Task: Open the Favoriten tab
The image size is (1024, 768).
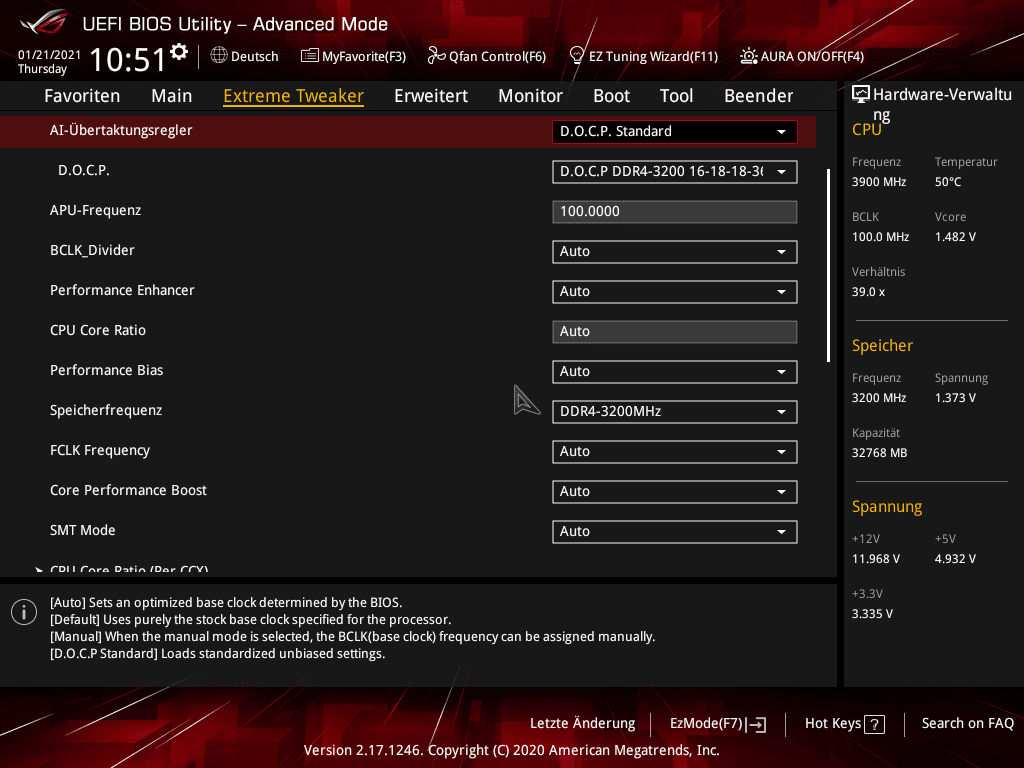Action: 82,96
